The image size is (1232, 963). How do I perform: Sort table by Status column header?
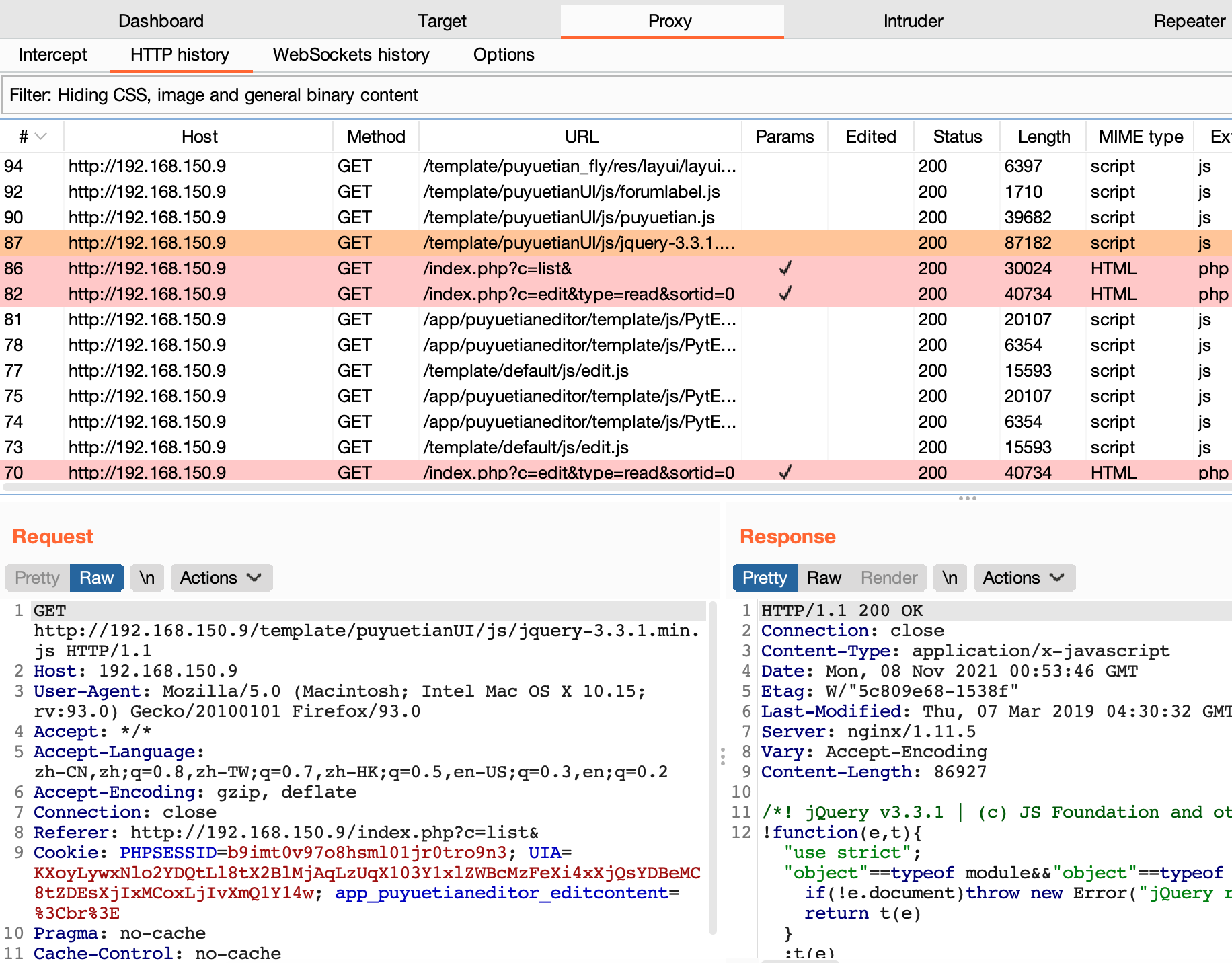click(957, 137)
